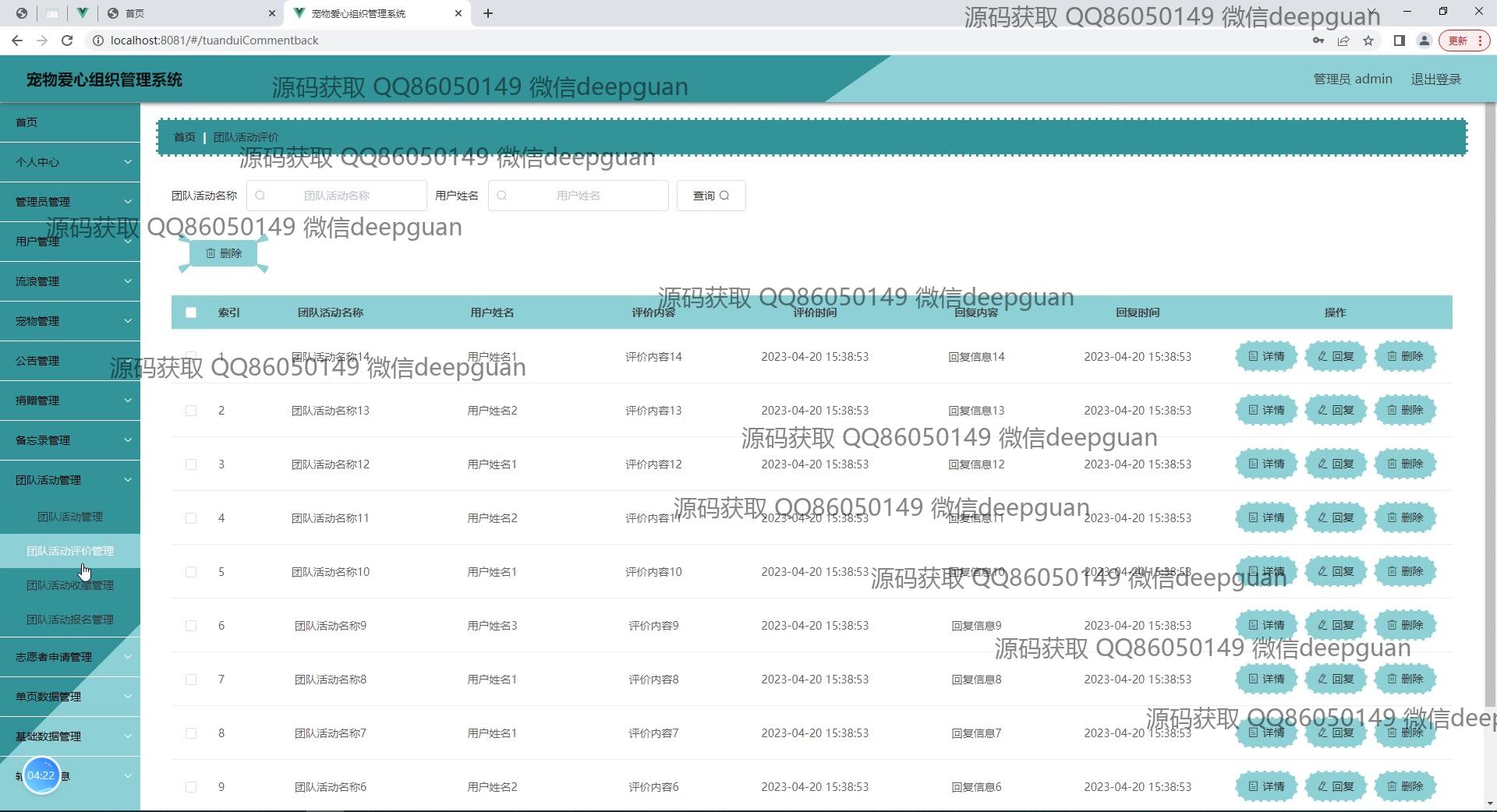Toggle the browser side panel icon
Image resolution: width=1497 pixels, height=812 pixels.
[x=1400, y=41]
